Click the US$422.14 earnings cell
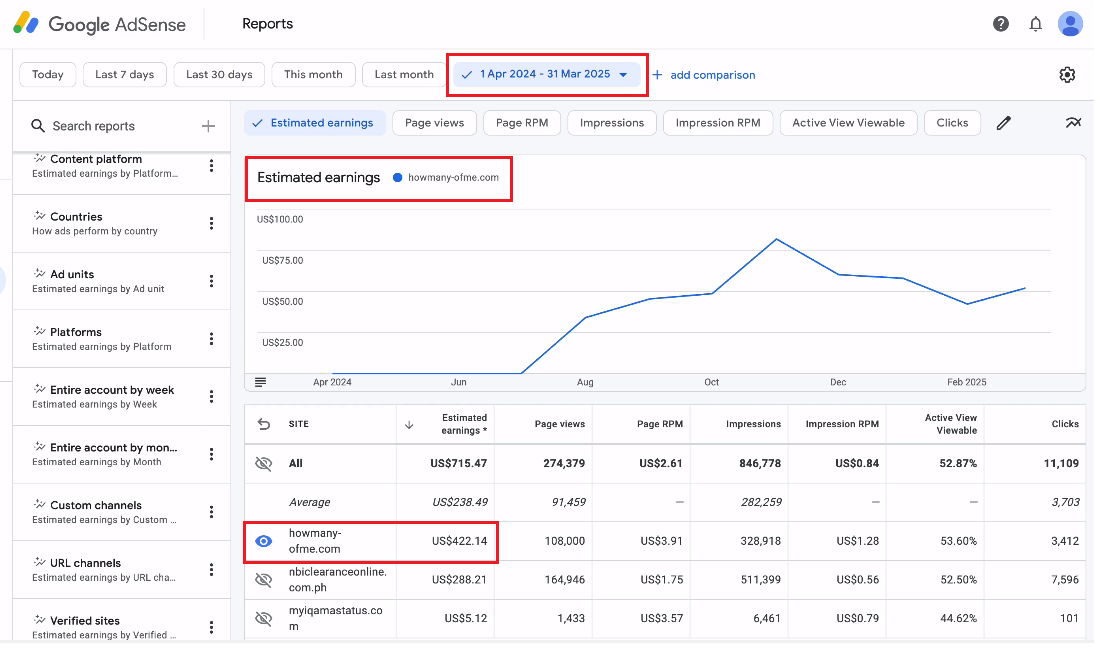 460,541
